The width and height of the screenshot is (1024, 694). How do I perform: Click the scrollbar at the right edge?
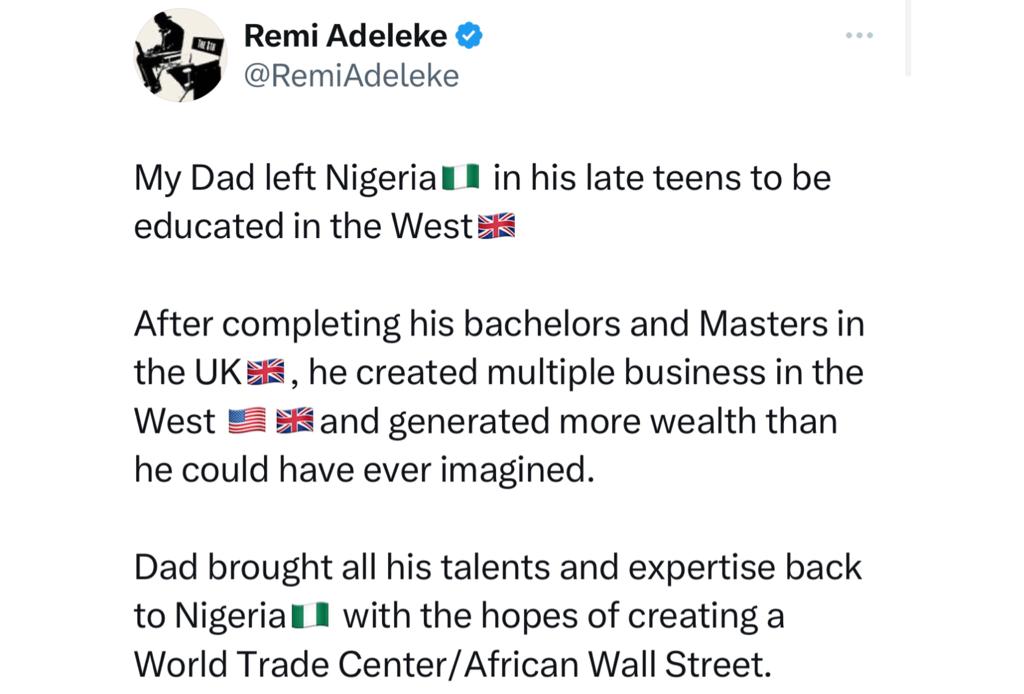tap(907, 40)
